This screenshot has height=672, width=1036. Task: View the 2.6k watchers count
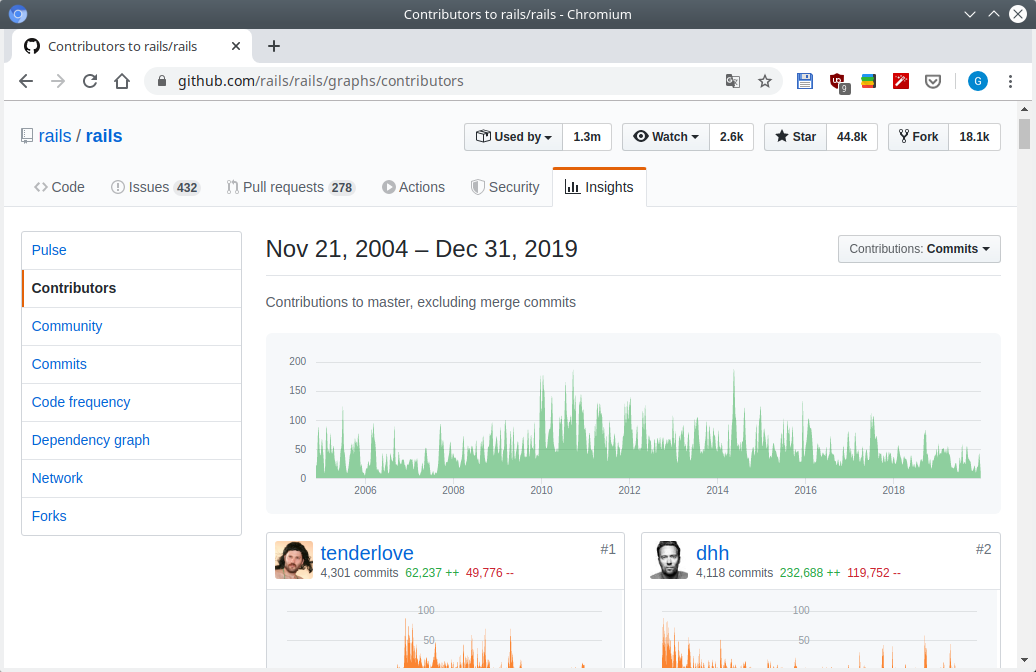731,137
